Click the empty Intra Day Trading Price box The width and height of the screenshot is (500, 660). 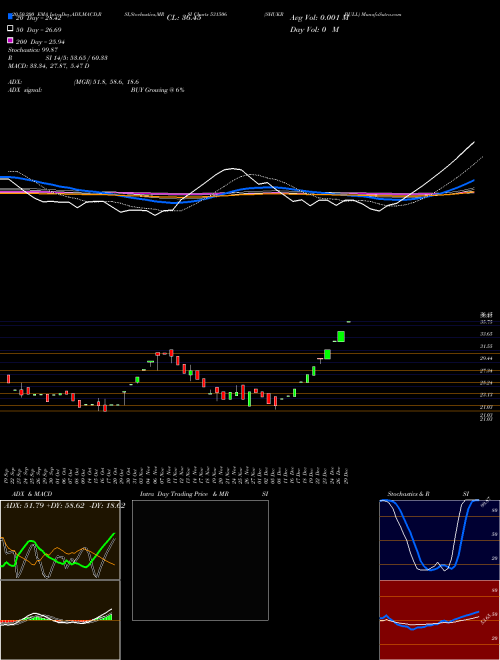coord(200,560)
